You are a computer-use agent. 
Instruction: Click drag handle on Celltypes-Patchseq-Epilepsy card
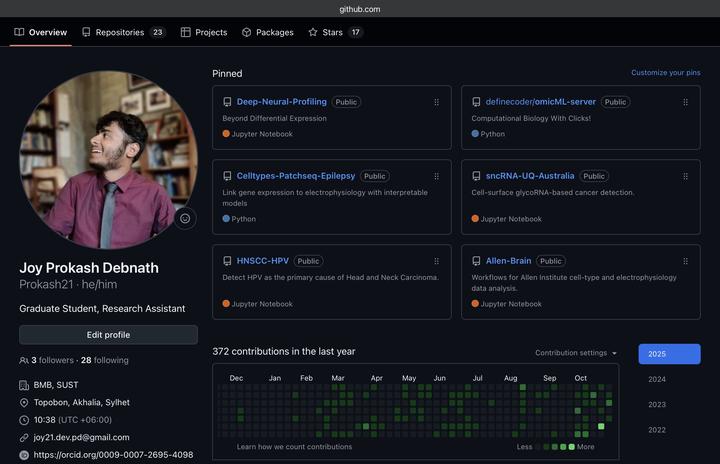click(x=436, y=176)
